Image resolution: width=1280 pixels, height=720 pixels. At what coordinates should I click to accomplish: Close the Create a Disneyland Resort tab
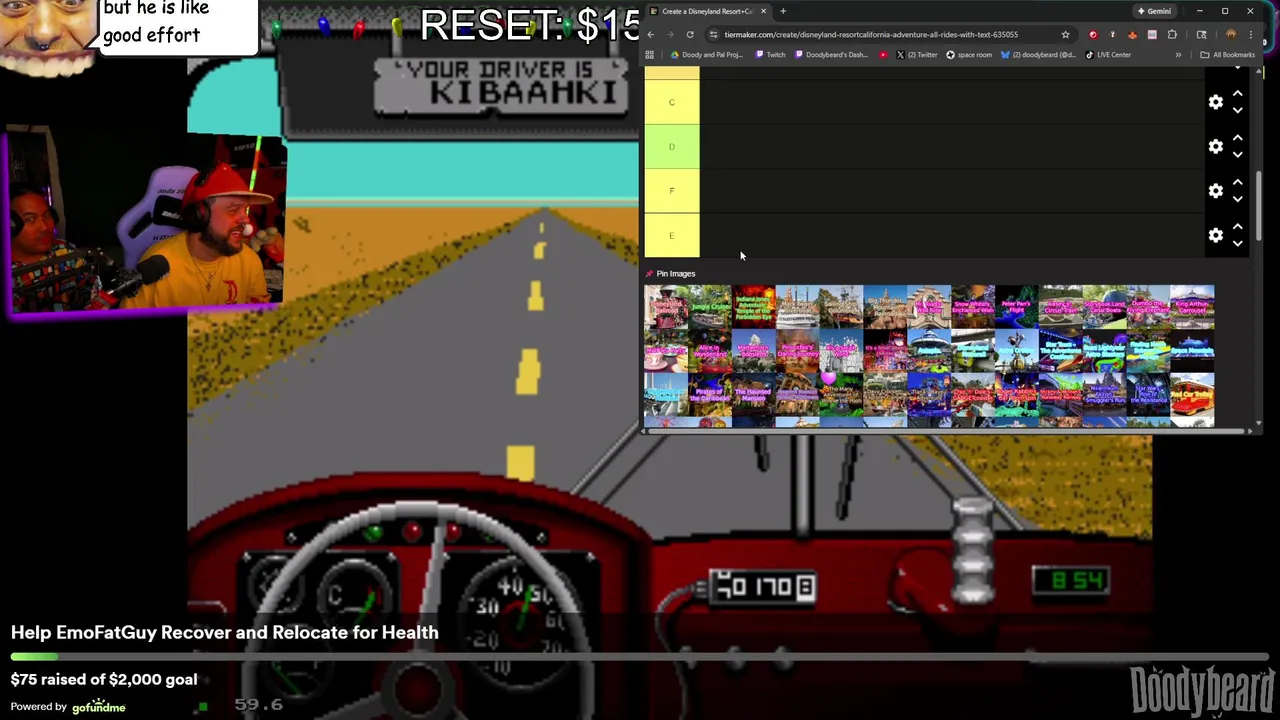(763, 11)
